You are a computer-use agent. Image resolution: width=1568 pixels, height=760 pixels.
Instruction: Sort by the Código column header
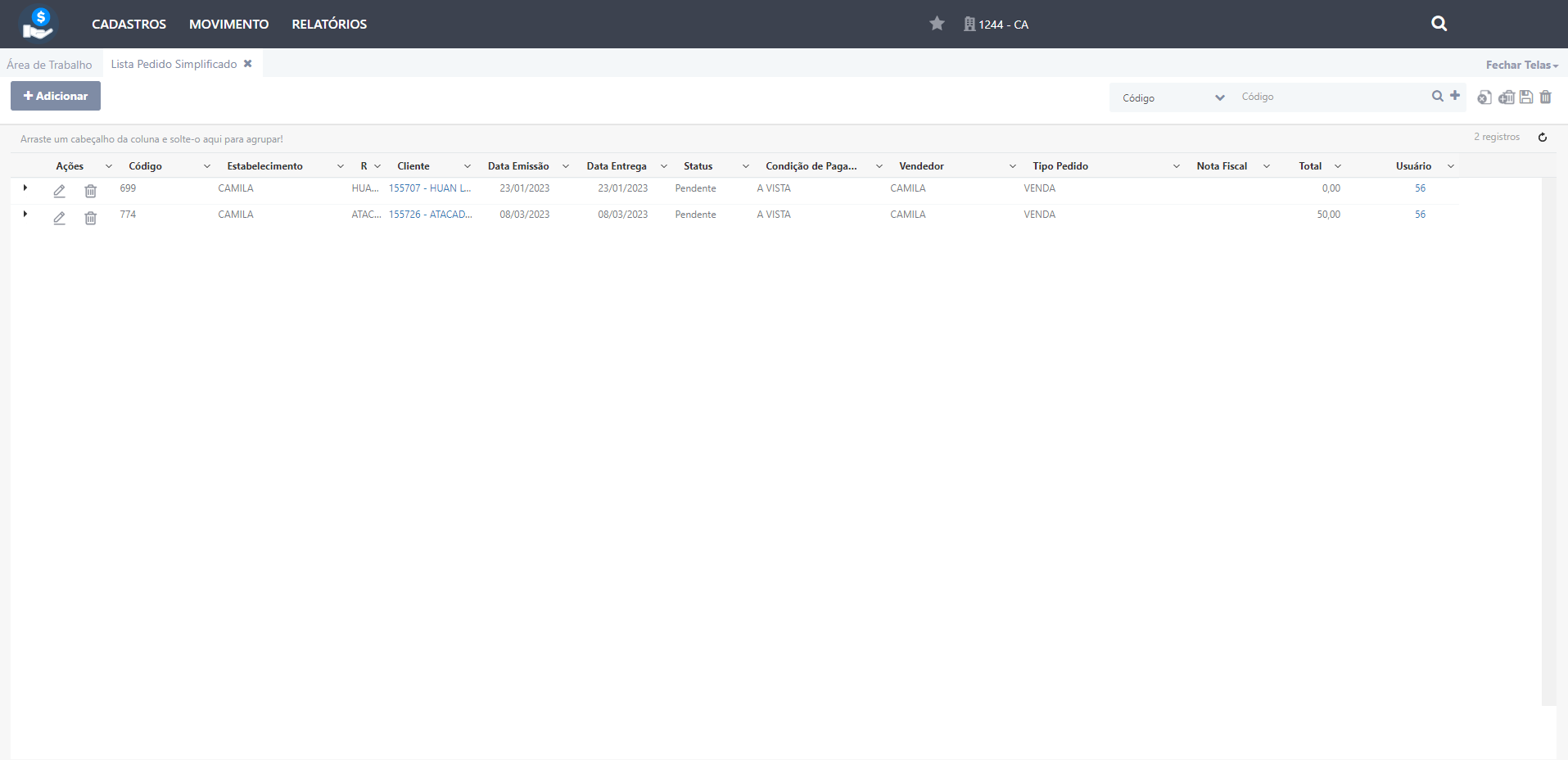pos(145,166)
